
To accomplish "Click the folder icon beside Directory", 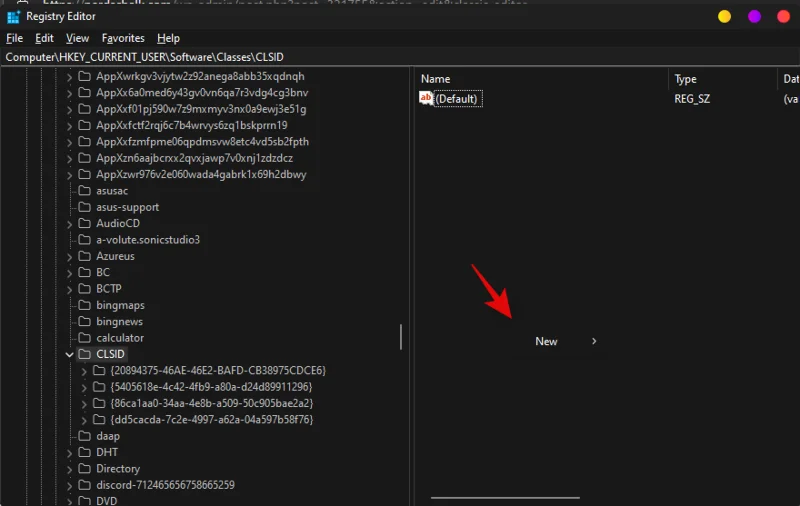I will click(x=84, y=469).
